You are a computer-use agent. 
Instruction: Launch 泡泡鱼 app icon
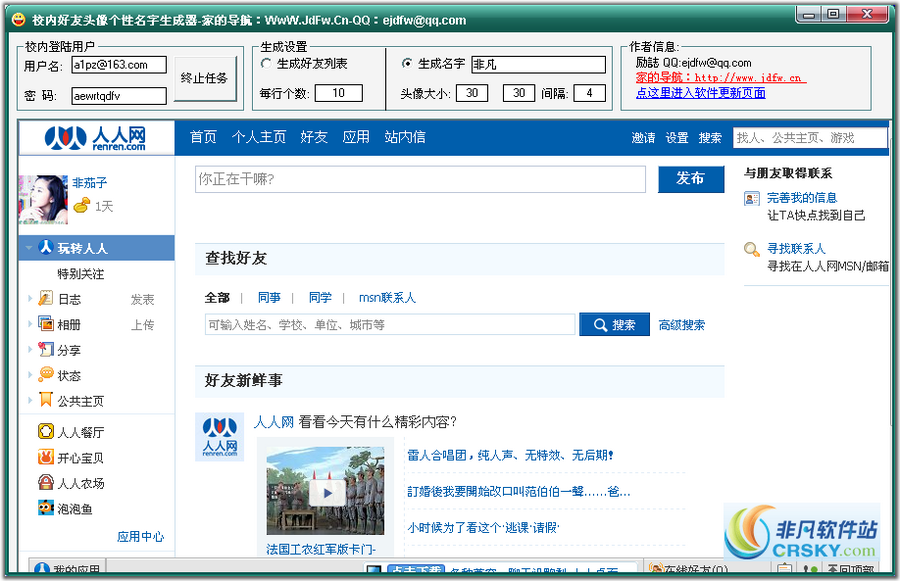(x=46, y=508)
